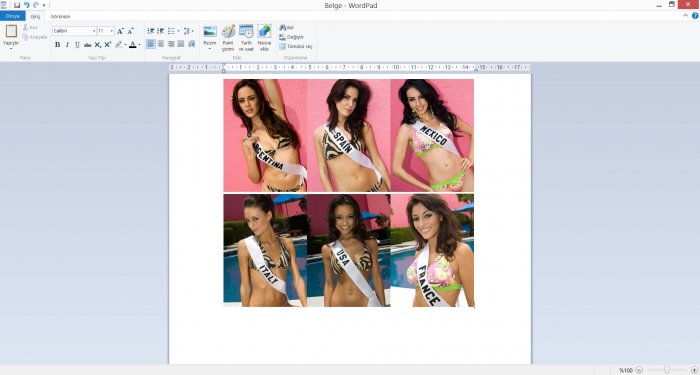Toggle superscript formatting
Viewport: 700px width, 375px height.
click(x=108, y=45)
